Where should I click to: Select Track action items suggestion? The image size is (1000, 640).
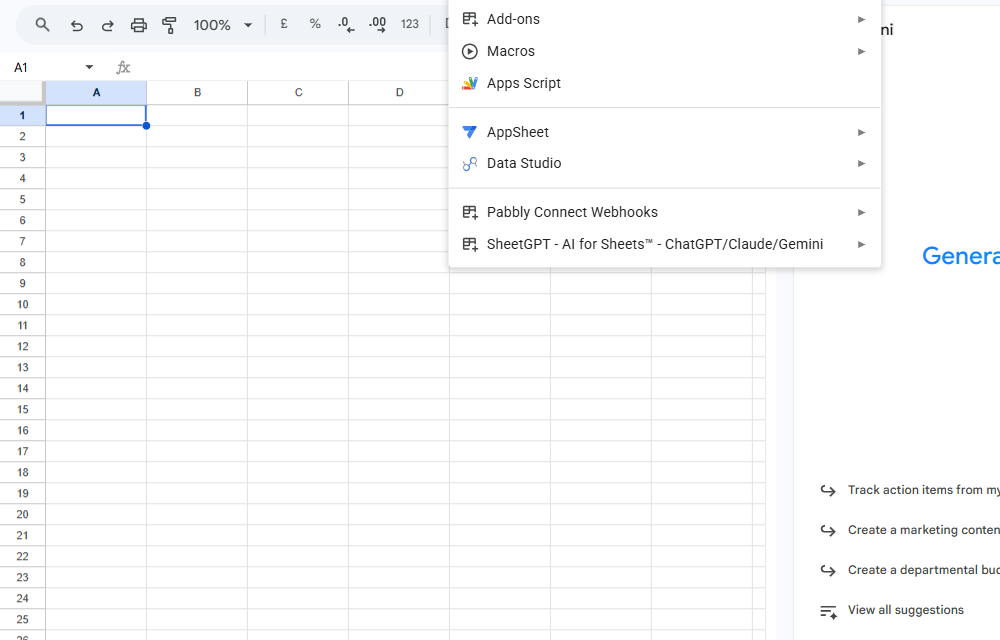click(909, 490)
